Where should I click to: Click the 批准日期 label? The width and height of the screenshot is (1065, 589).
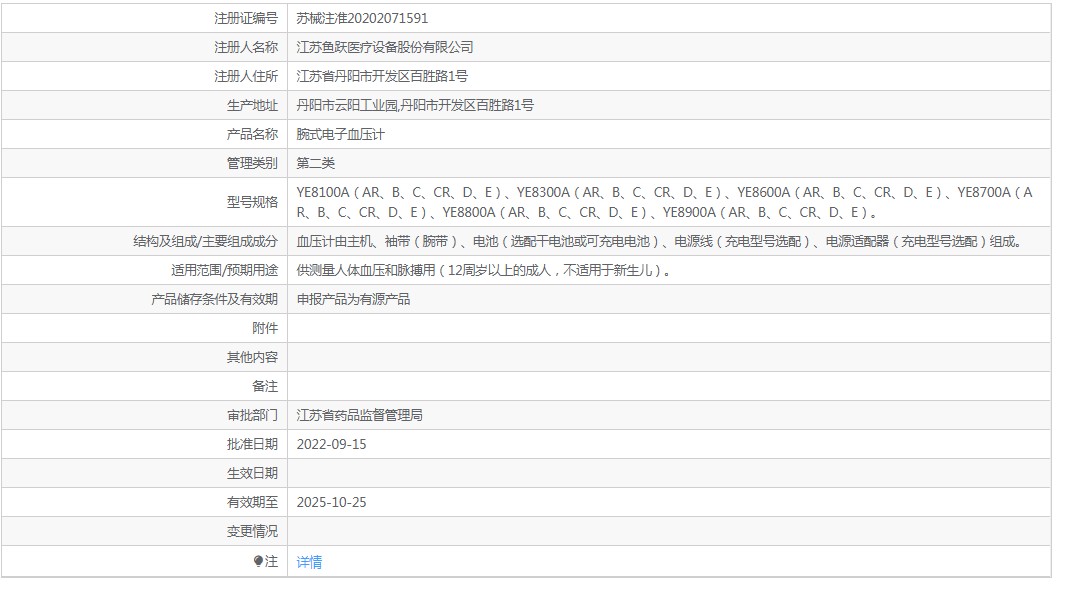(x=252, y=444)
